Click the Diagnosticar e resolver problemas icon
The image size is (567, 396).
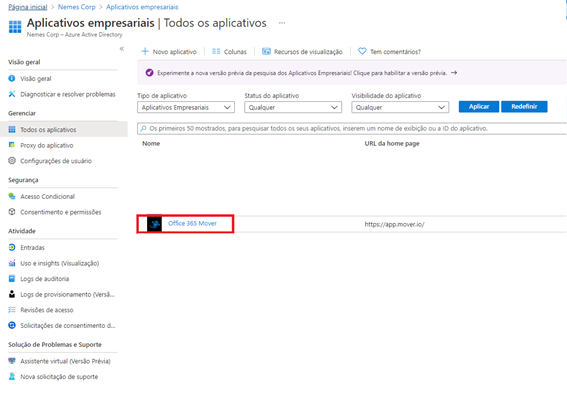(12, 94)
